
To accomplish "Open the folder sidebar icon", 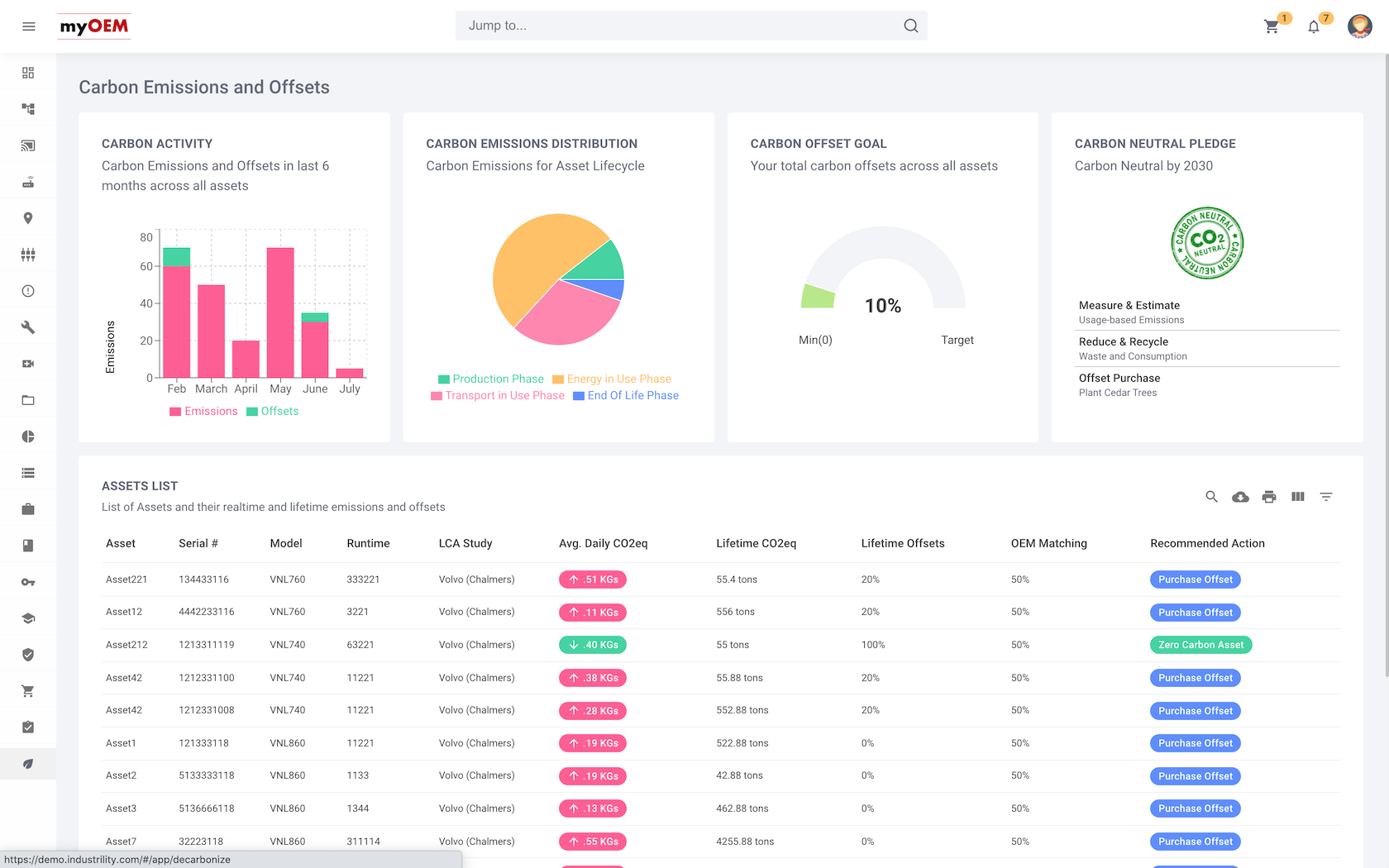I will click(28, 400).
